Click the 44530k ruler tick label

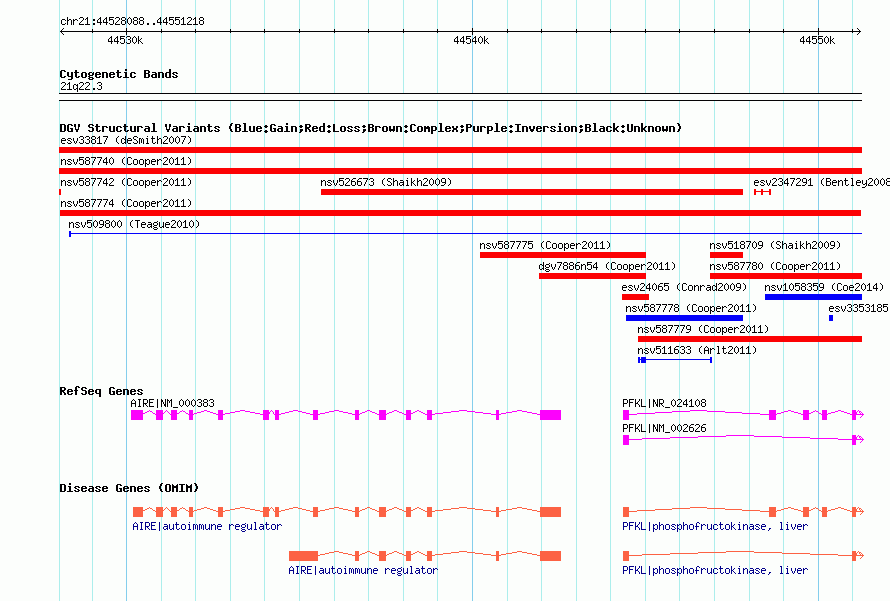tap(125, 40)
